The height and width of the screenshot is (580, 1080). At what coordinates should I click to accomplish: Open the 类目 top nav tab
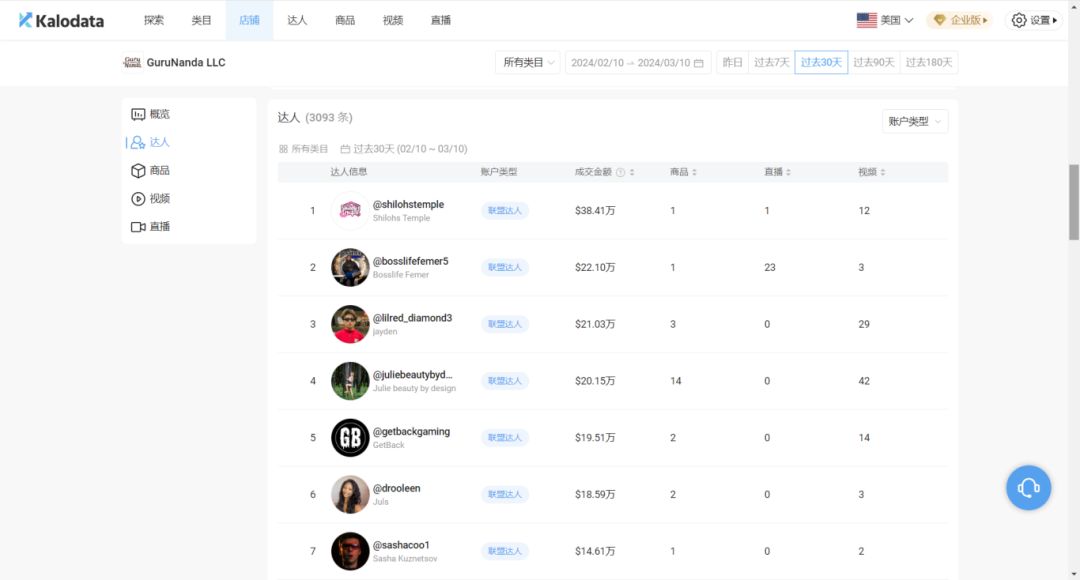tap(201, 21)
